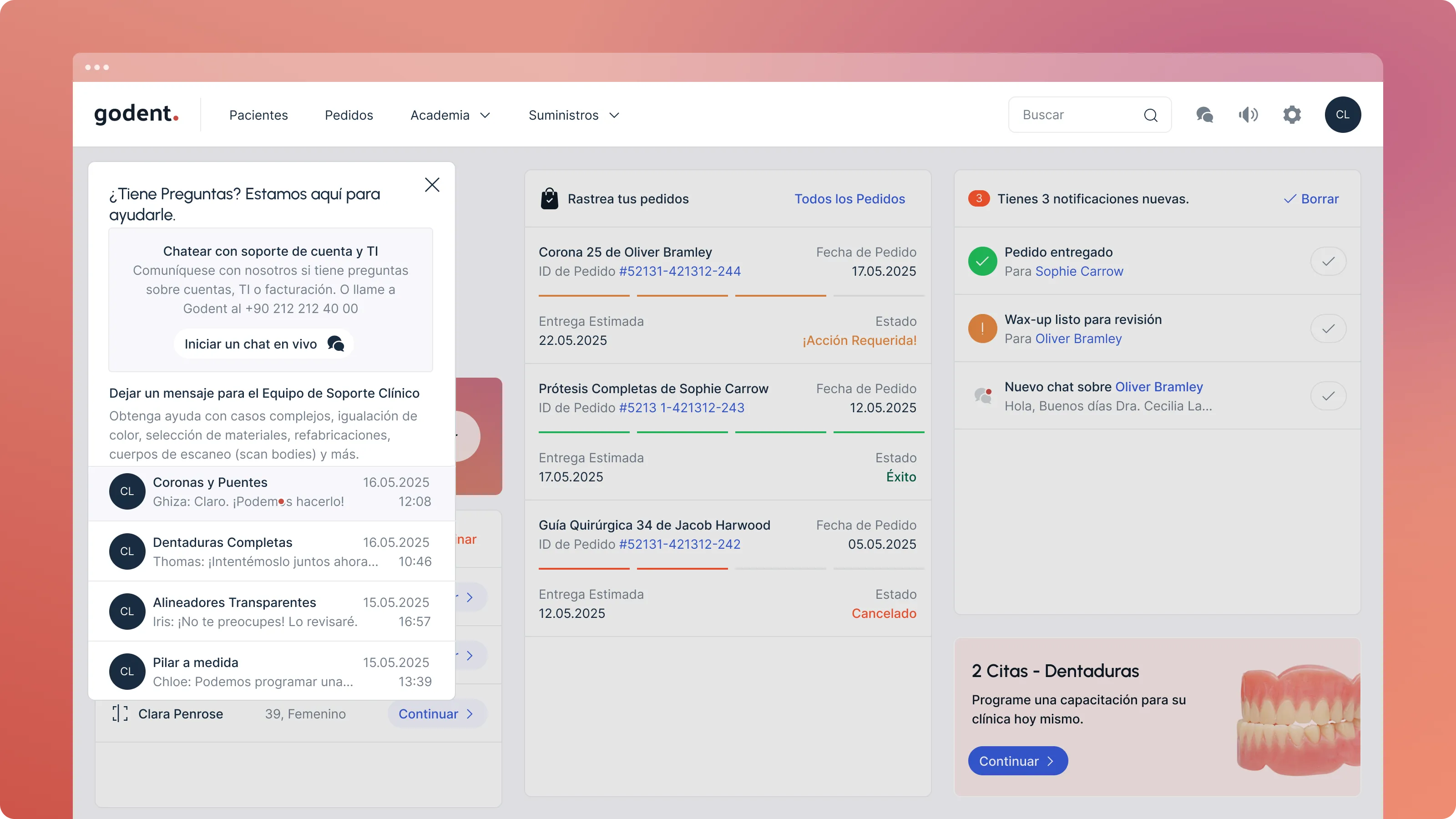Open settings gear icon
This screenshot has width=1456, height=819.
(1292, 115)
